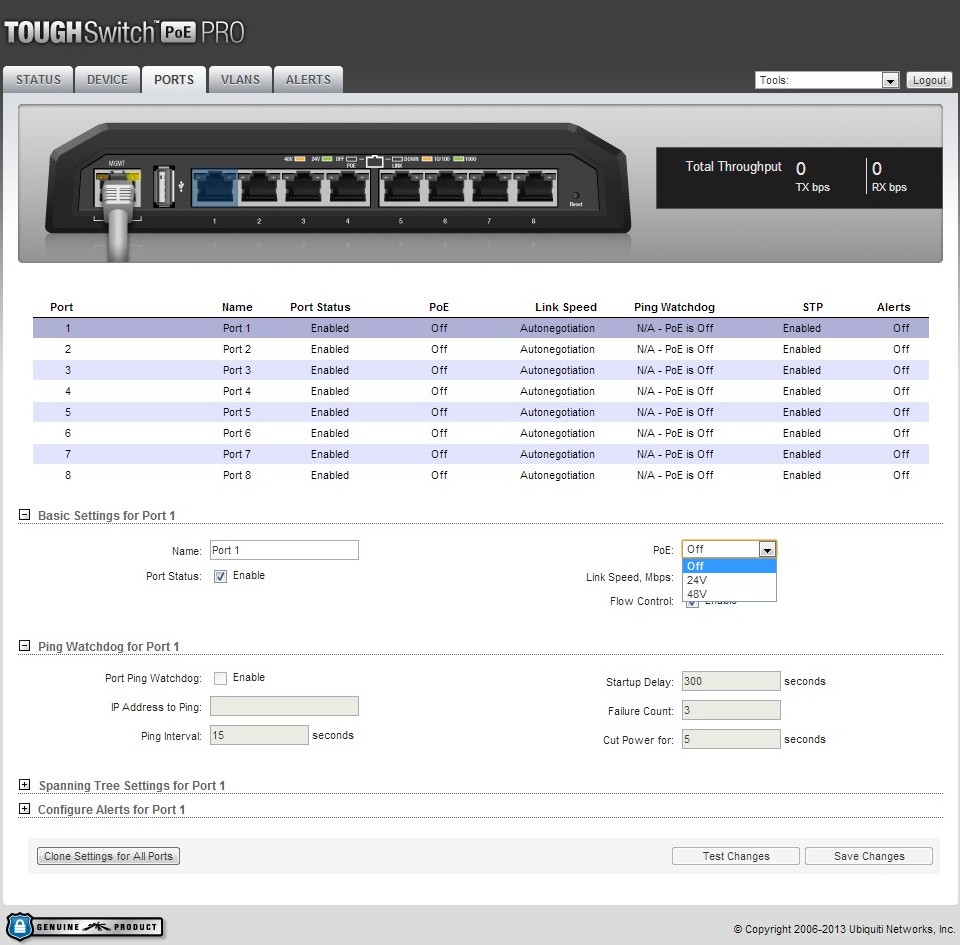The height and width of the screenshot is (945, 960).
Task: Choose 48V in the PoE dropdown list
Action: 729,594
